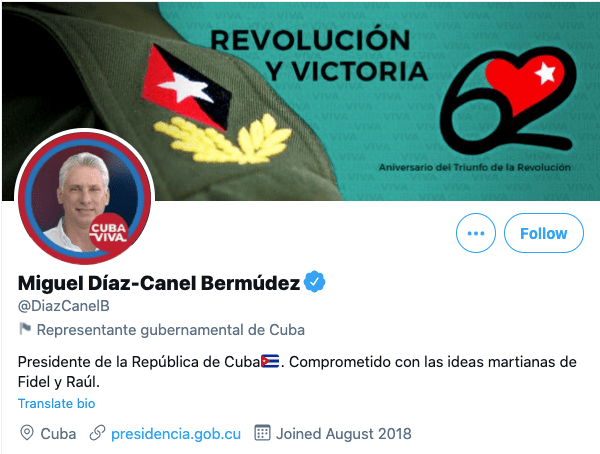Image resolution: width=600 pixels, height=454 pixels.
Task: Open presidencia.gob.cu website link
Action: tap(176, 434)
